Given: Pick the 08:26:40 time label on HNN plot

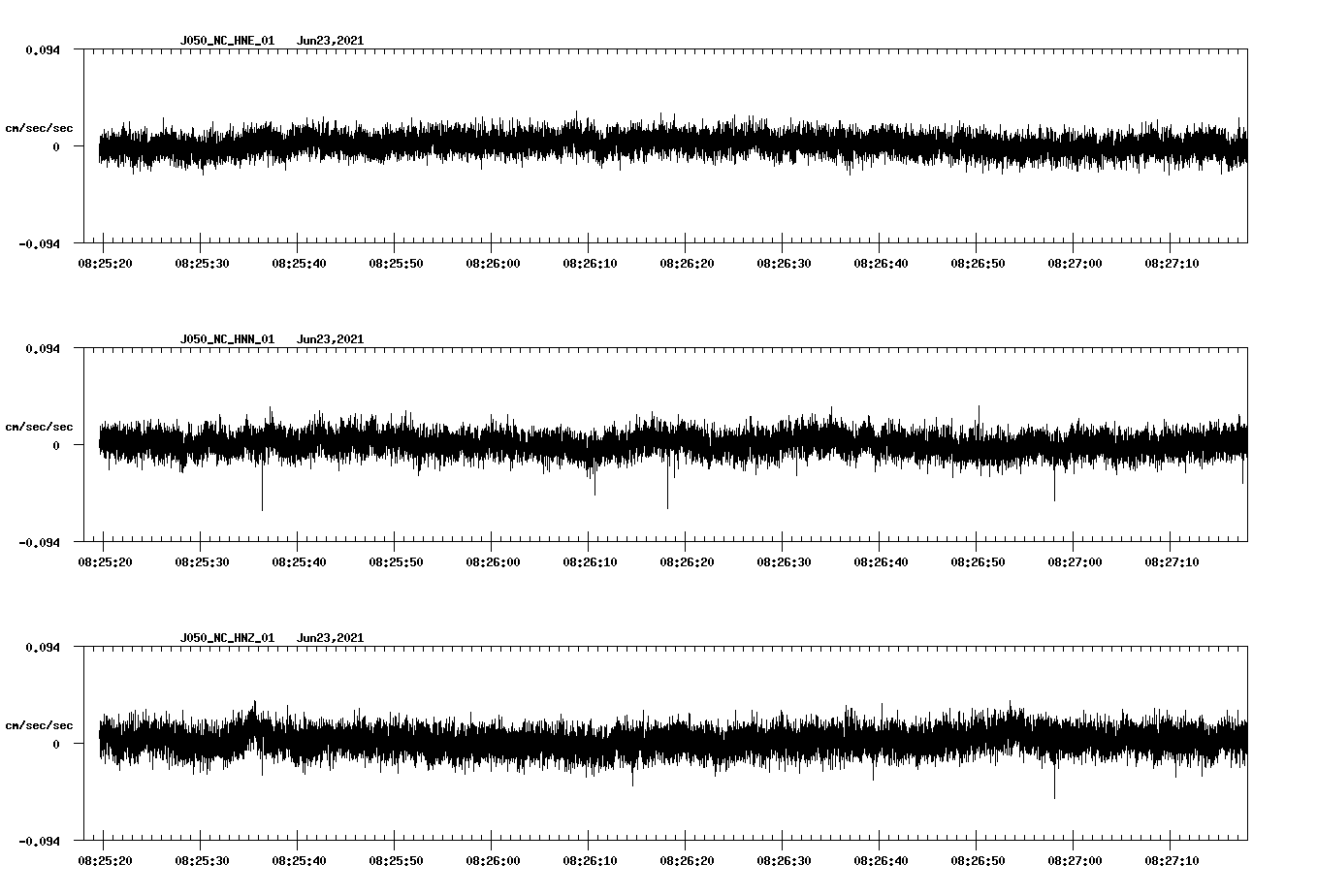Looking at the screenshot, I should (881, 562).
